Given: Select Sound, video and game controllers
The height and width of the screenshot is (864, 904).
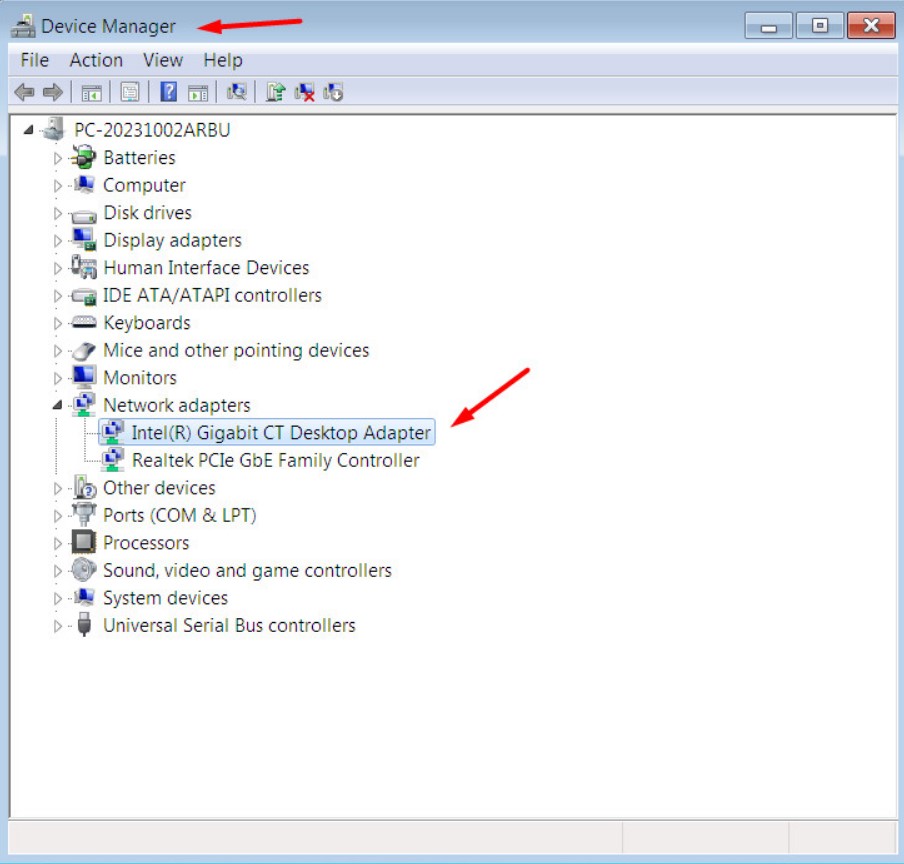Looking at the screenshot, I should (x=247, y=571).
